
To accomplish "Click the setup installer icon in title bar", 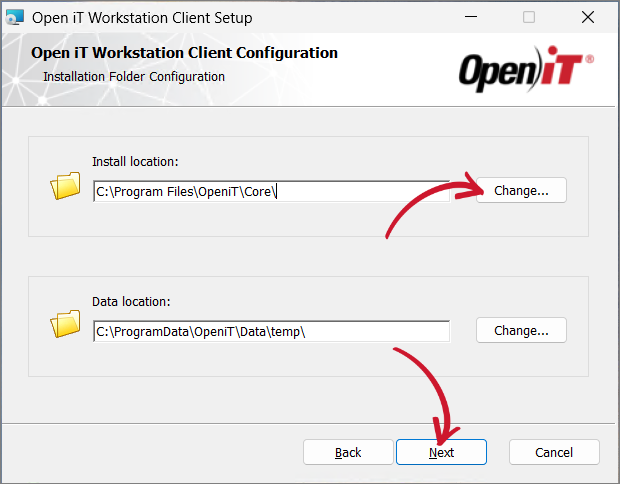I will click(15, 17).
